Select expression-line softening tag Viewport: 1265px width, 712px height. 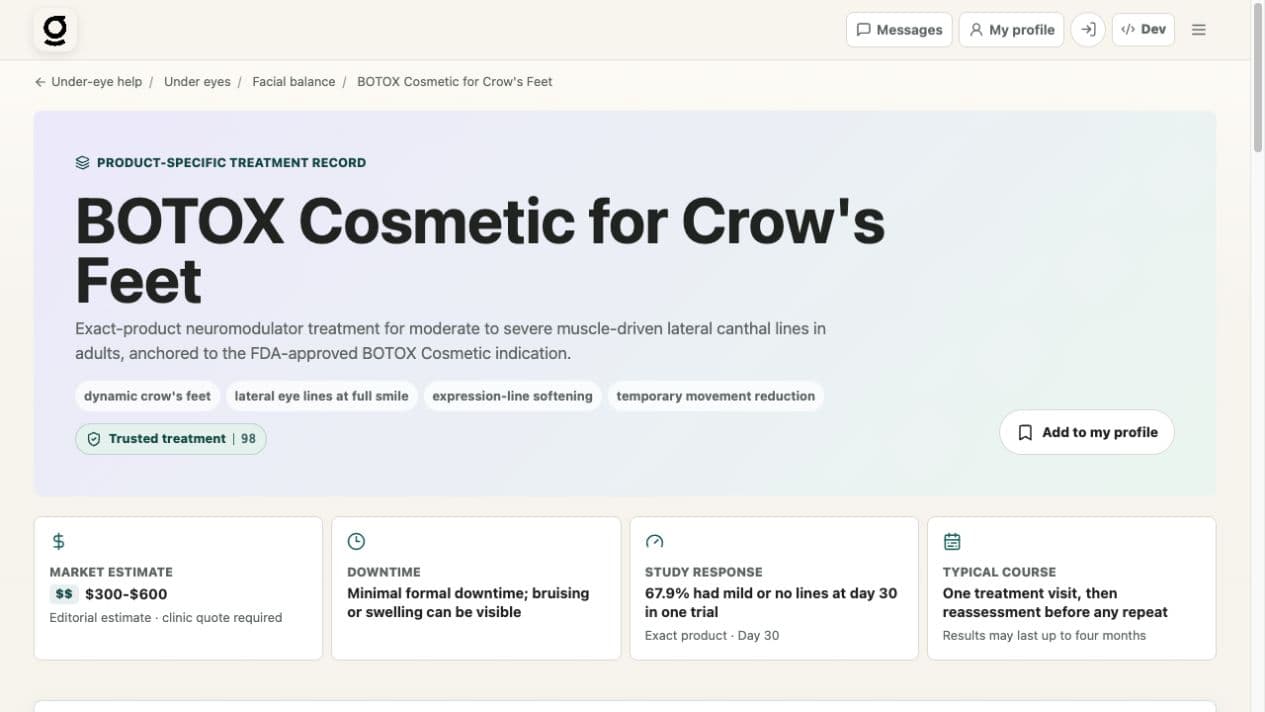tap(512, 396)
